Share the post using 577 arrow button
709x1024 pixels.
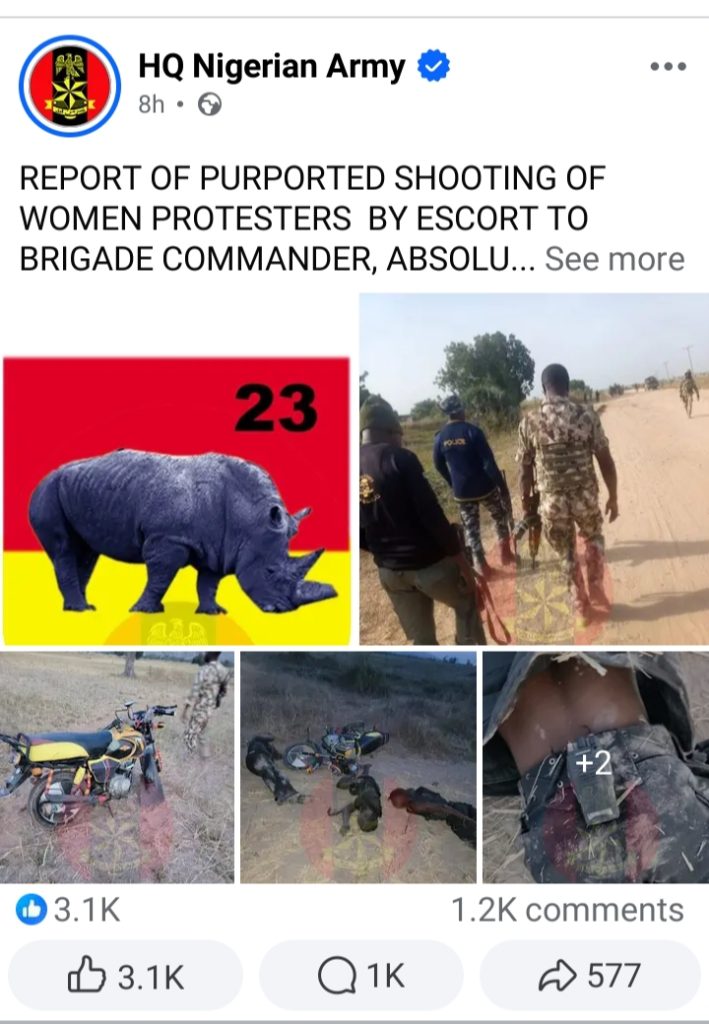(590, 976)
